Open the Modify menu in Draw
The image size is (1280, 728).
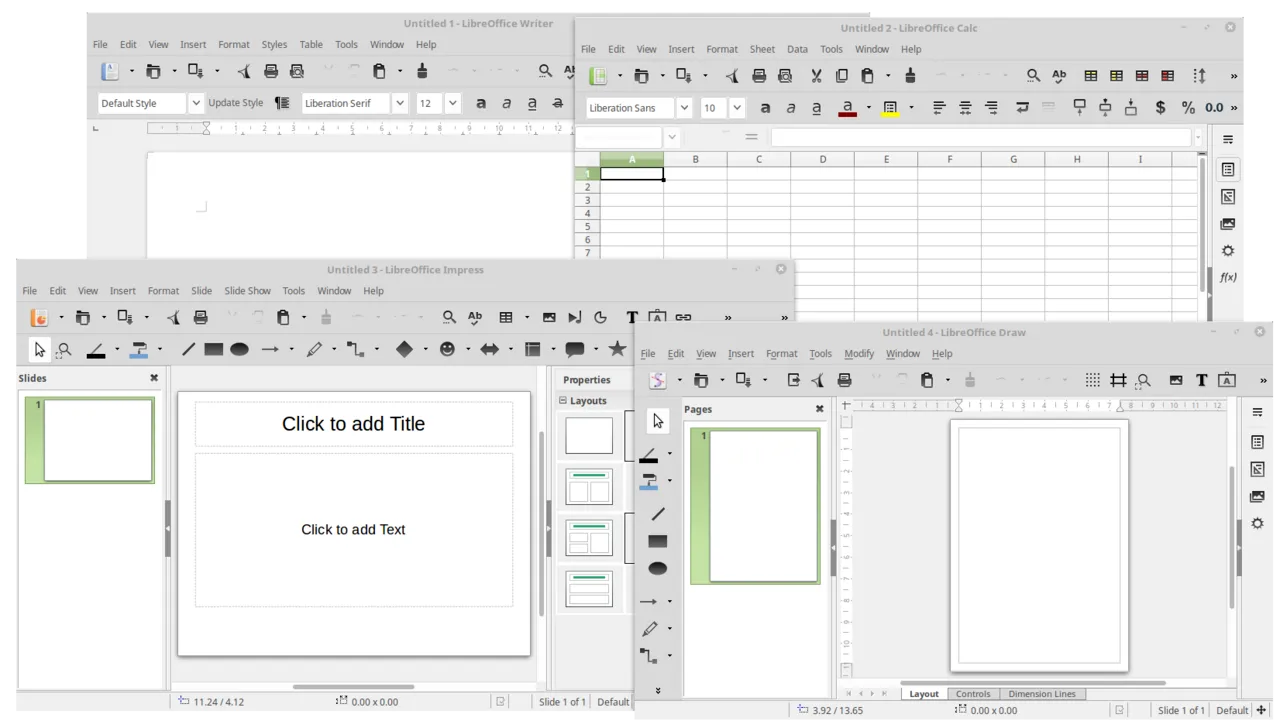click(859, 353)
